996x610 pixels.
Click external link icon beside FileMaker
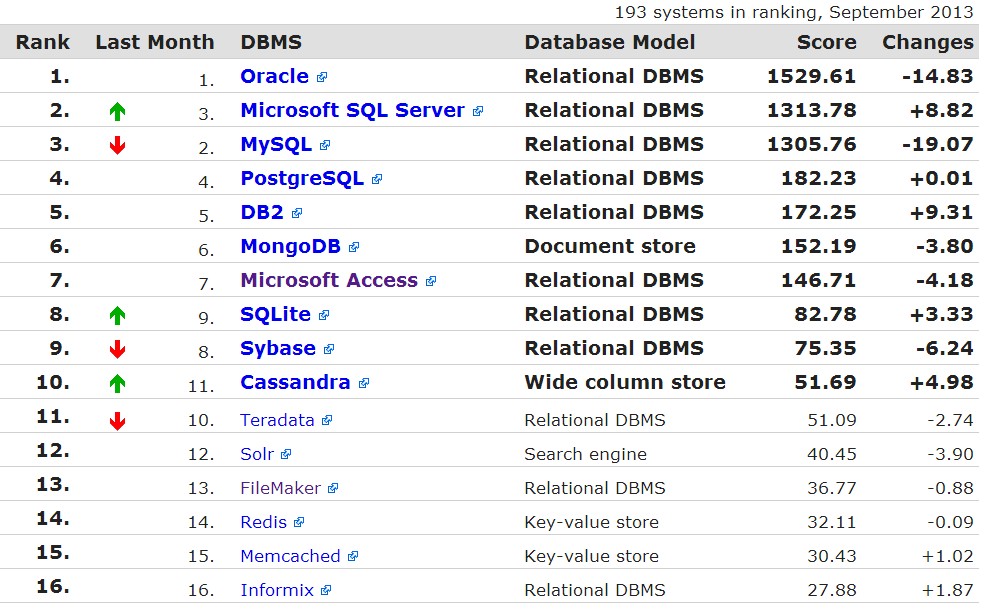point(333,488)
